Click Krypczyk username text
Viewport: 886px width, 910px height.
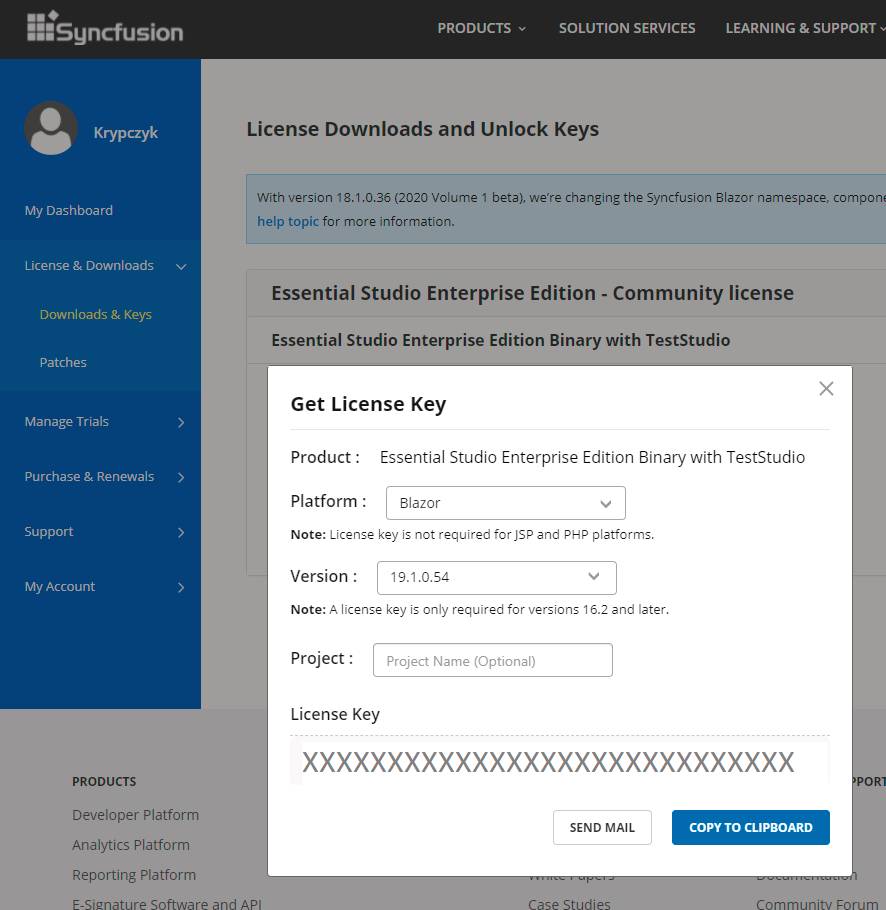pyautogui.click(x=125, y=132)
